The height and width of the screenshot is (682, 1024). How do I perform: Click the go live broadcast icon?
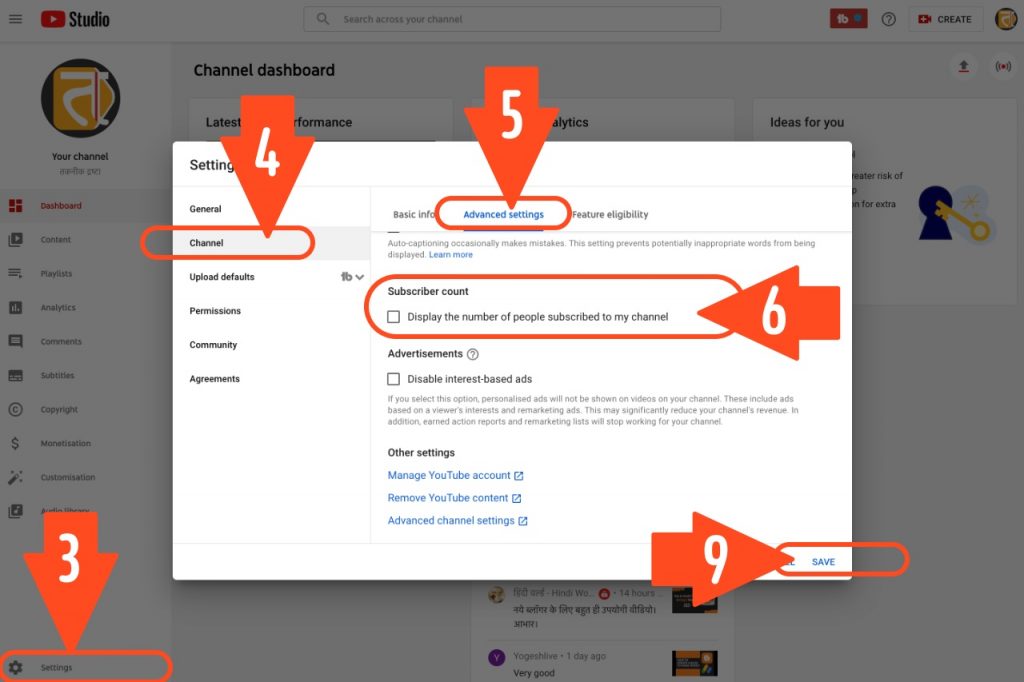[1003, 66]
